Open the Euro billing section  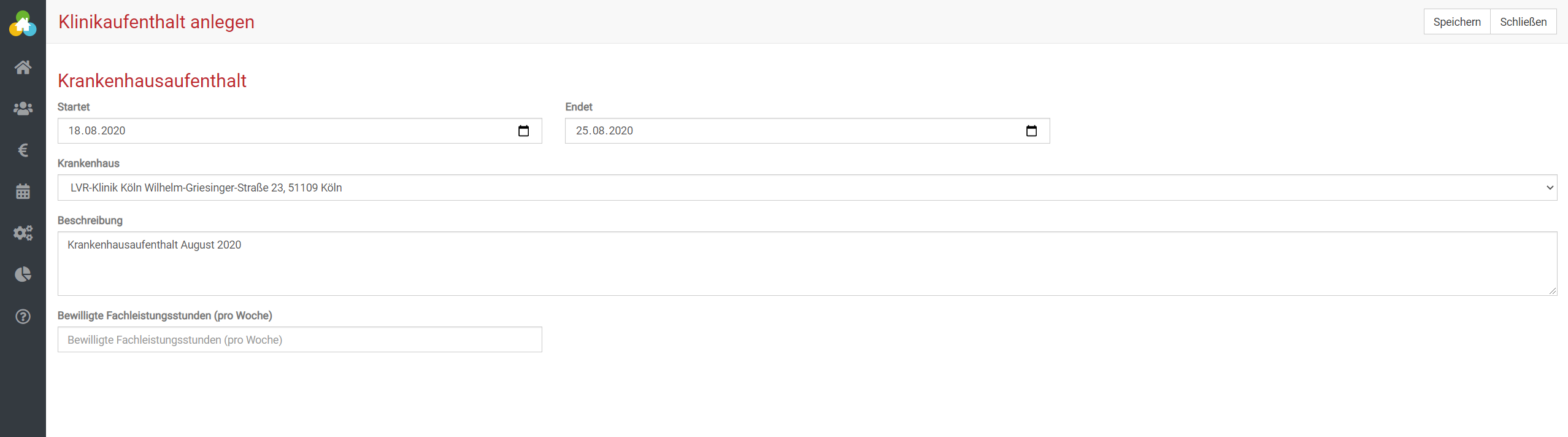[23, 150]
